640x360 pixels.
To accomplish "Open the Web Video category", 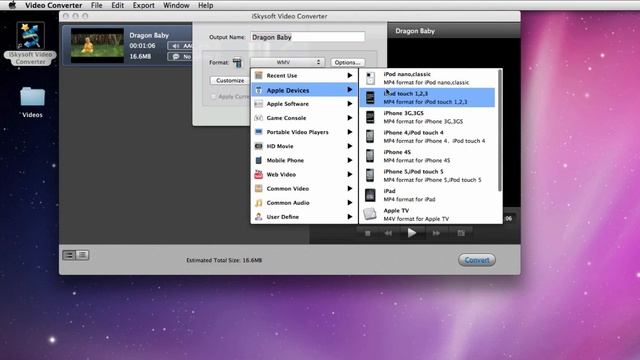I will (304, 174).
